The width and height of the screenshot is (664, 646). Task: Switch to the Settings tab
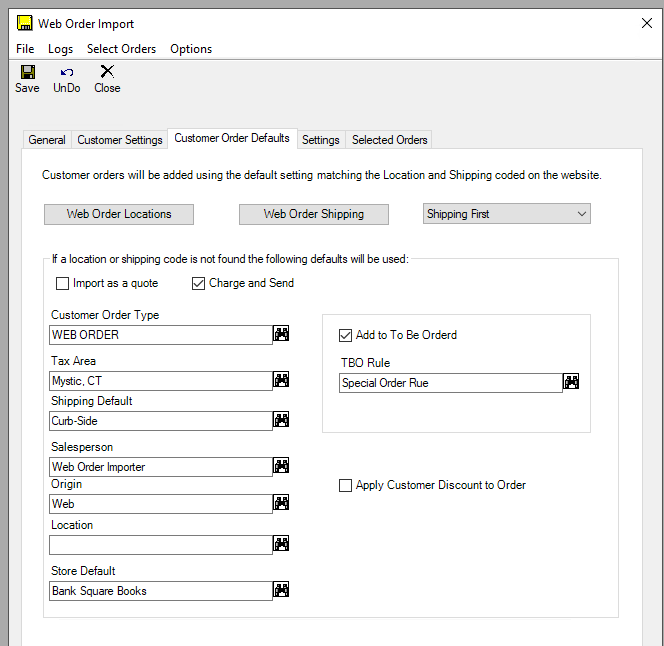tap(321, 140)
